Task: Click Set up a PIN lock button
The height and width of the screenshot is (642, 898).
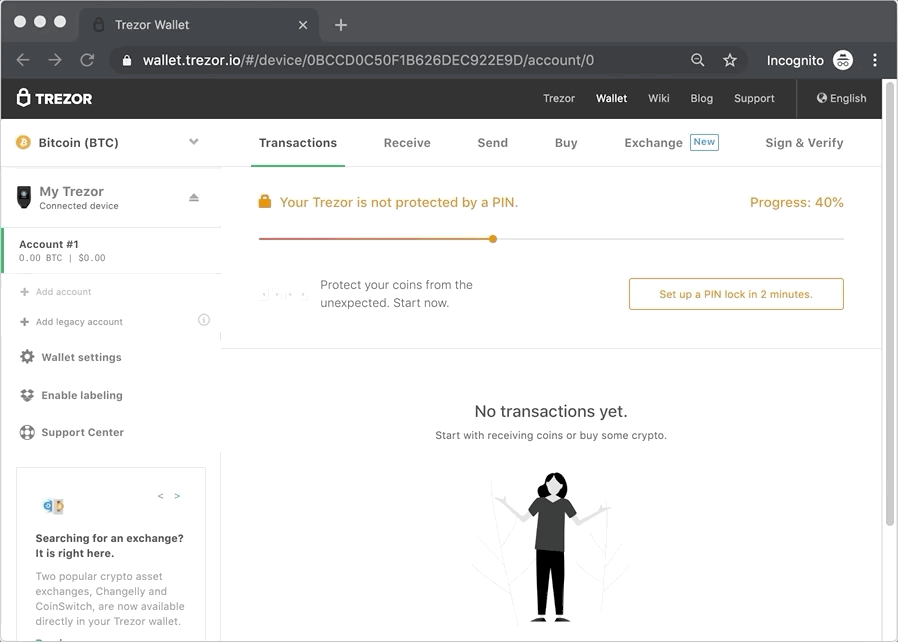Action: pyautogui.click(x=736, y=294)
